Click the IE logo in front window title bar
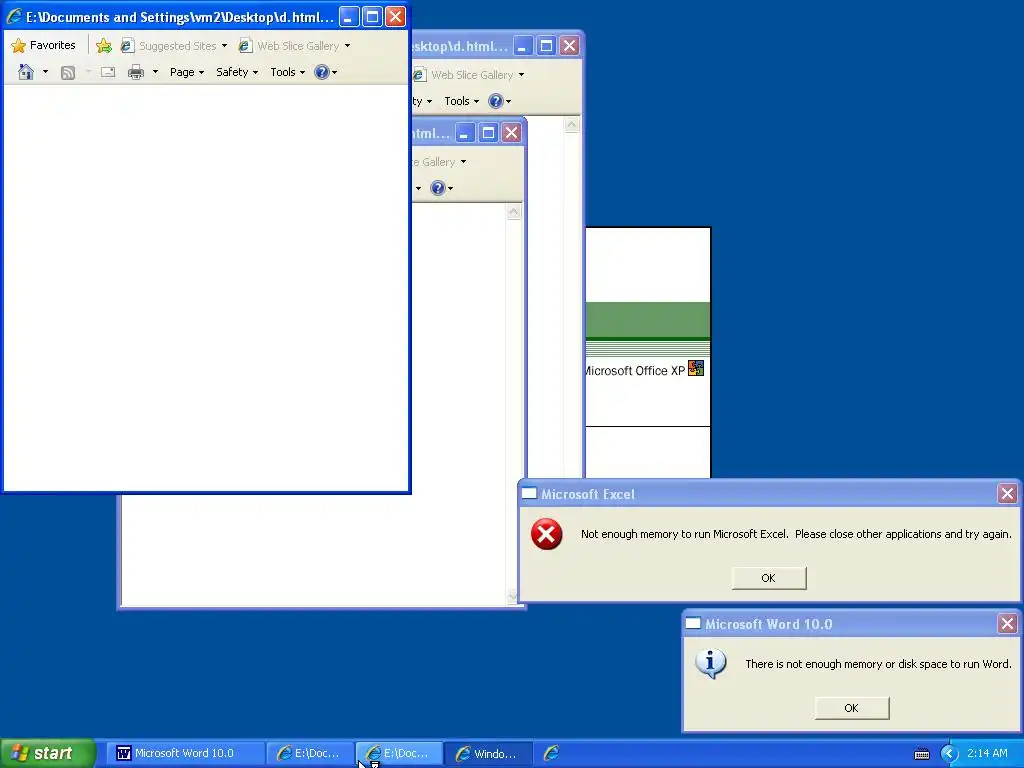This screenshot has height=768, width=1024. pyautogui.click(x=14, y=16)
